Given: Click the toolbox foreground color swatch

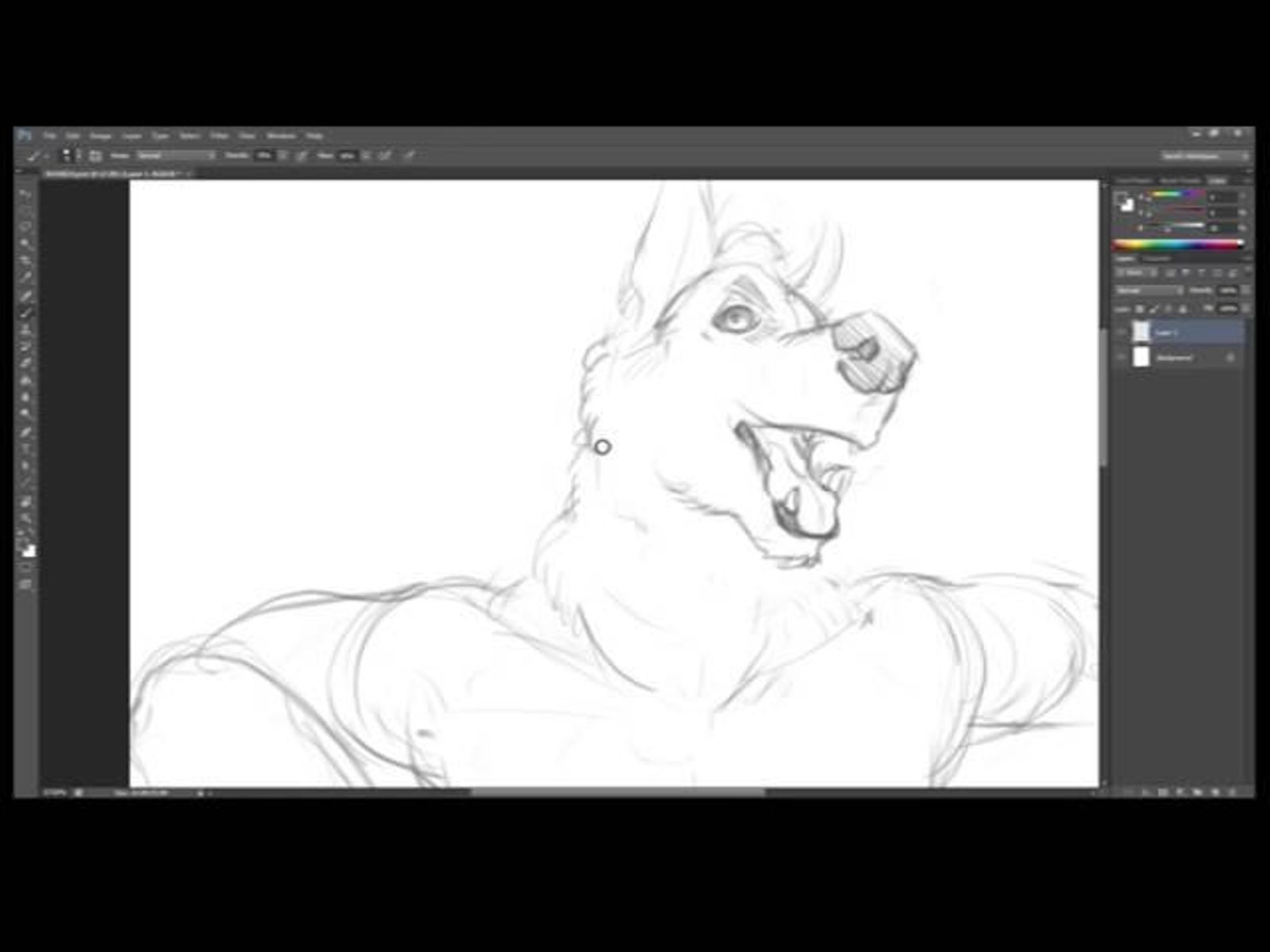Looking at the screenshot, I should tap(24, 546).
